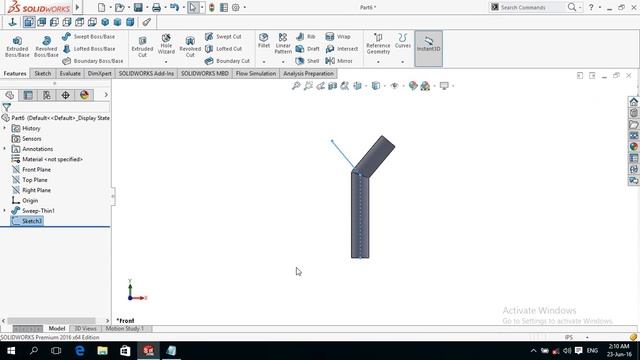Open the Hole Wizard dropdown arrow
The image size is (640, 360).
click(166, 62)
